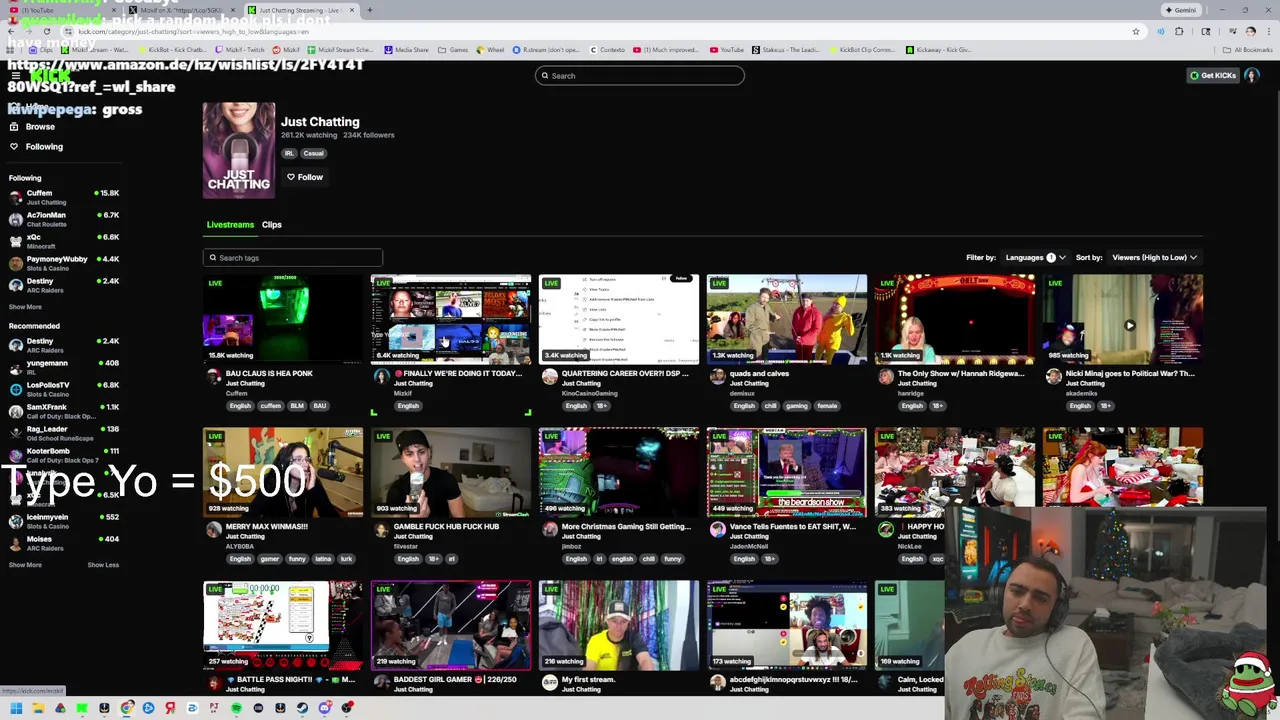Open the Clips bookmark
Viewport: 1280px width, 720px height.
[x=41, y=50]
